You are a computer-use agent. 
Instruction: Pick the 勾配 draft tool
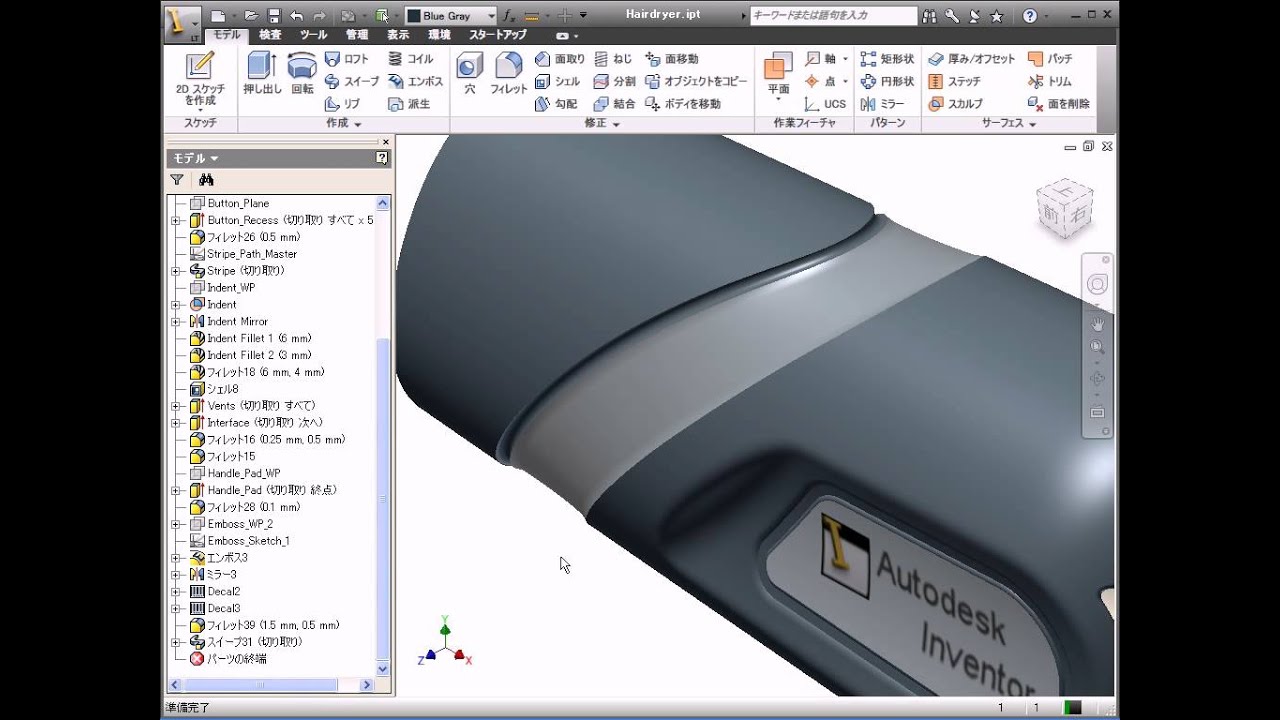pyautogui.click(x=556, y=103)
